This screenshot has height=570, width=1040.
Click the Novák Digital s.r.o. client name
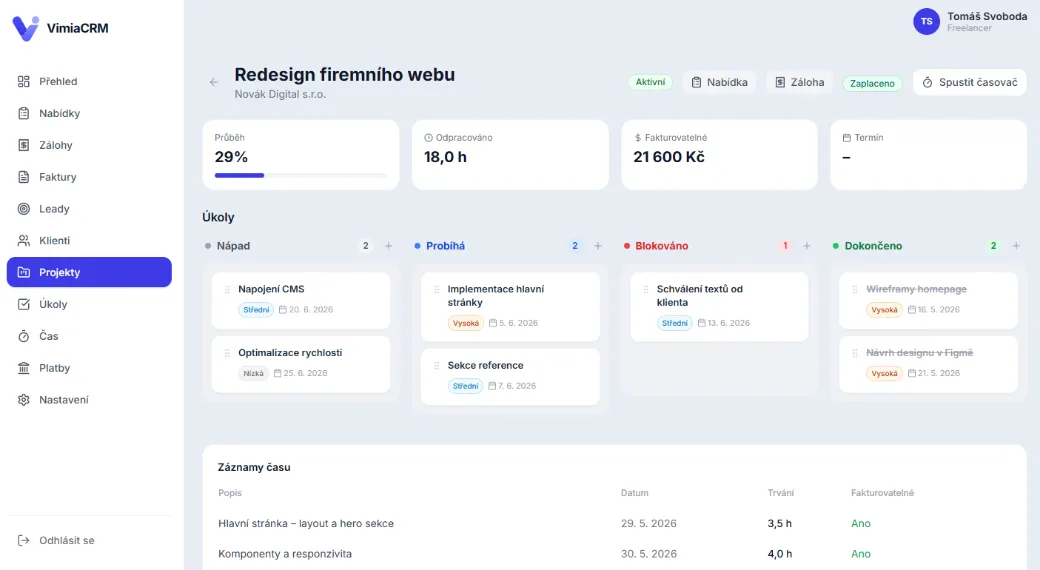(x=280, y=95)
